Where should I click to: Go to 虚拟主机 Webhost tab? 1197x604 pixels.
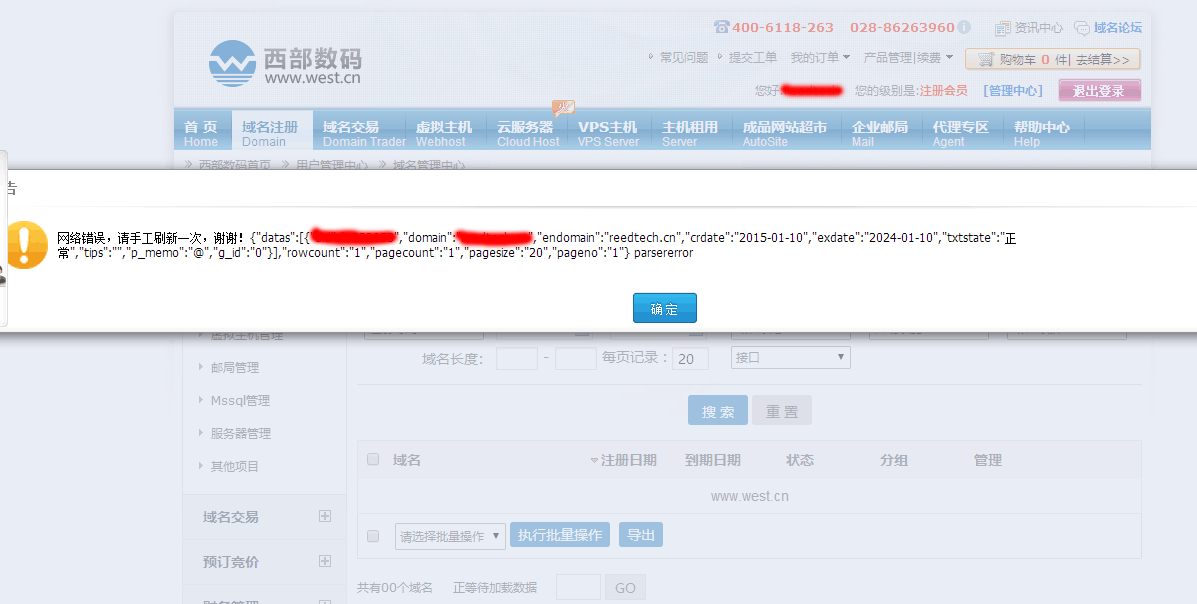[x=443, y=133]
